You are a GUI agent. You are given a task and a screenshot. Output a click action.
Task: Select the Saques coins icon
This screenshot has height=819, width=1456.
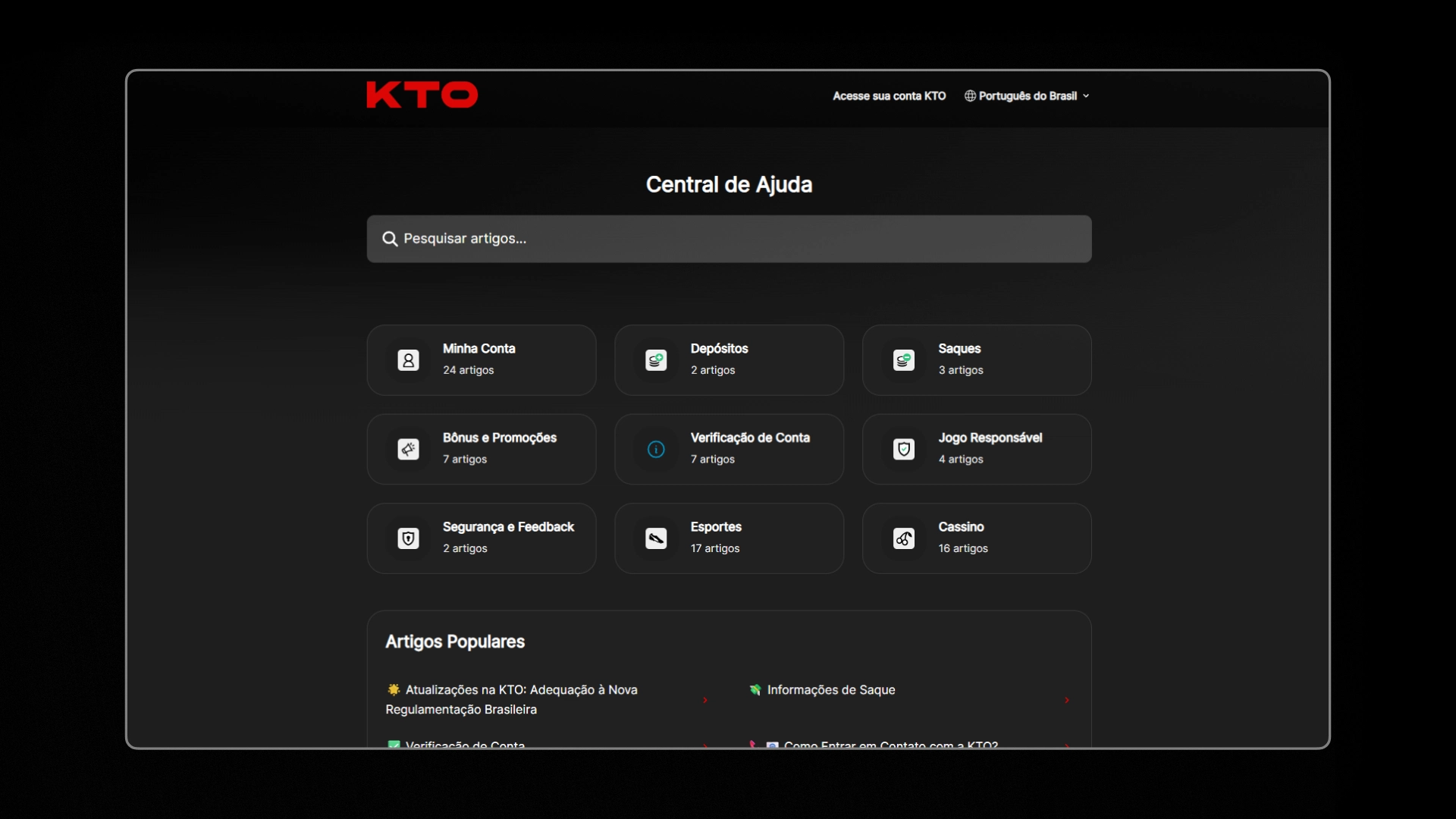point(902,360)
